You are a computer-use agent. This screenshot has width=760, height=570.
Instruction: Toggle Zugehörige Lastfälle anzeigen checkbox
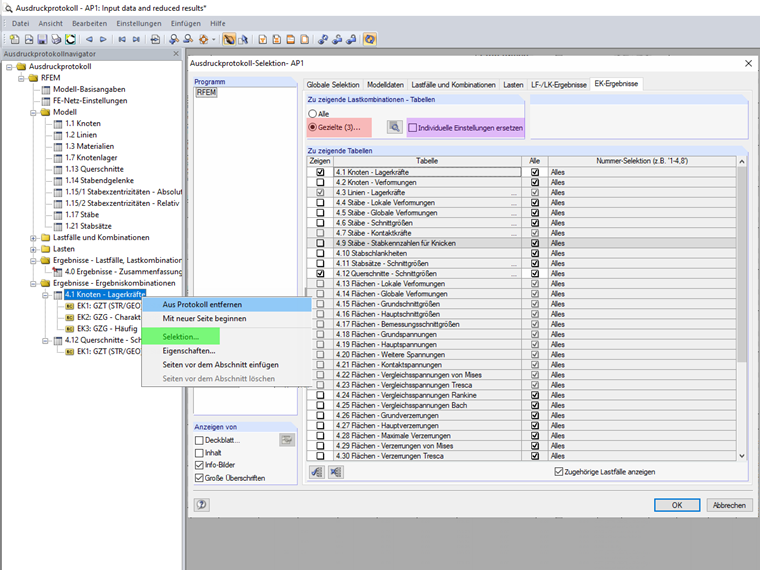coord(558,472)
